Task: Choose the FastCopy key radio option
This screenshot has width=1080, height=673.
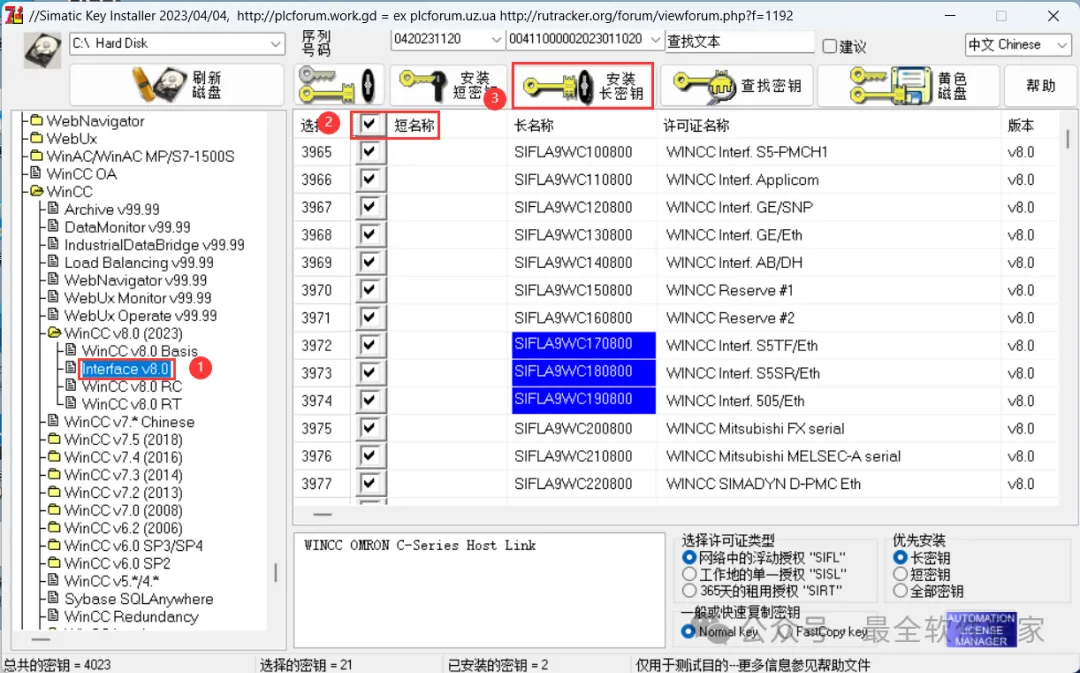Action: tap(786, 631)
